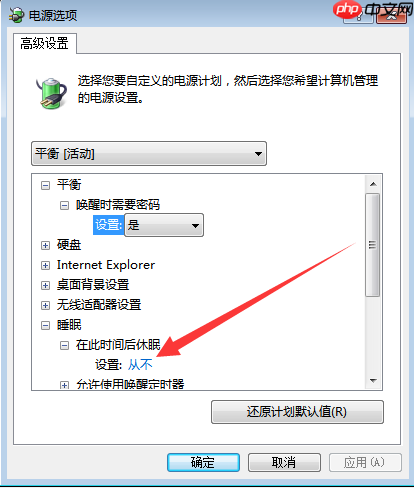Expand the Internet Explorer node
Viewport: 414px width, 488px height.
pos(45,266)
